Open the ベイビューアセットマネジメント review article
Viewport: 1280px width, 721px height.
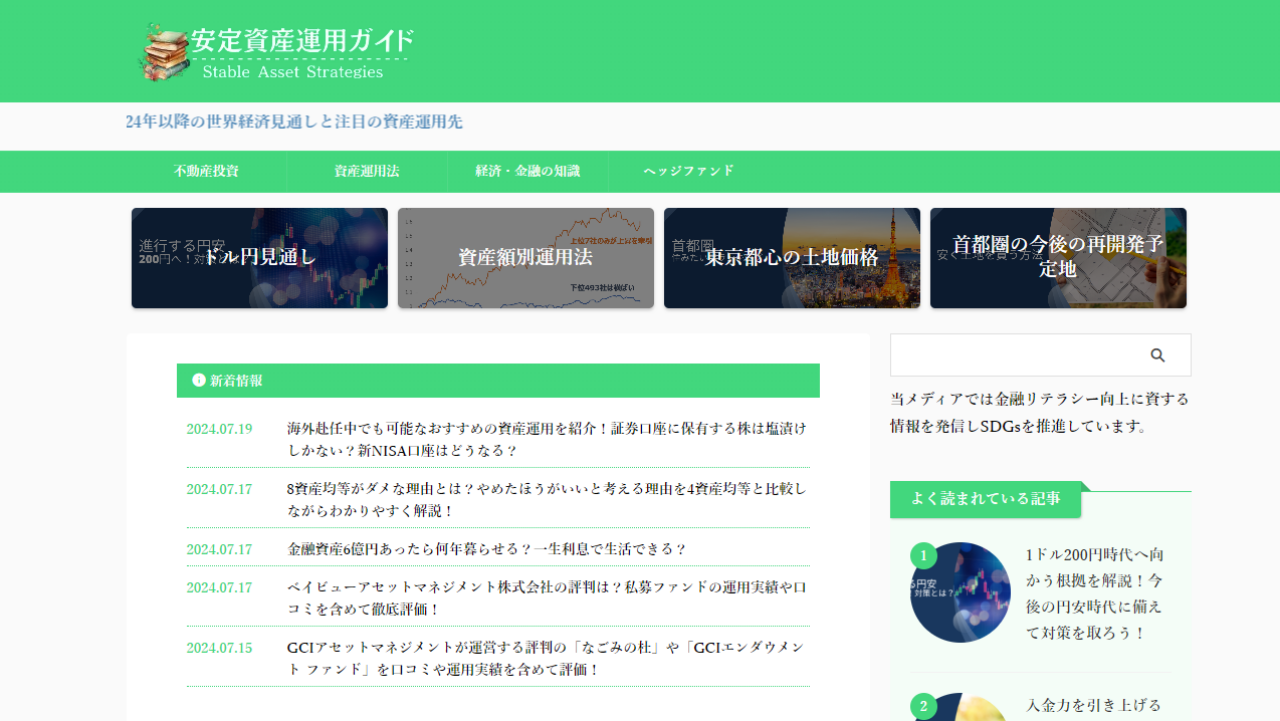(x=547, y=597)
